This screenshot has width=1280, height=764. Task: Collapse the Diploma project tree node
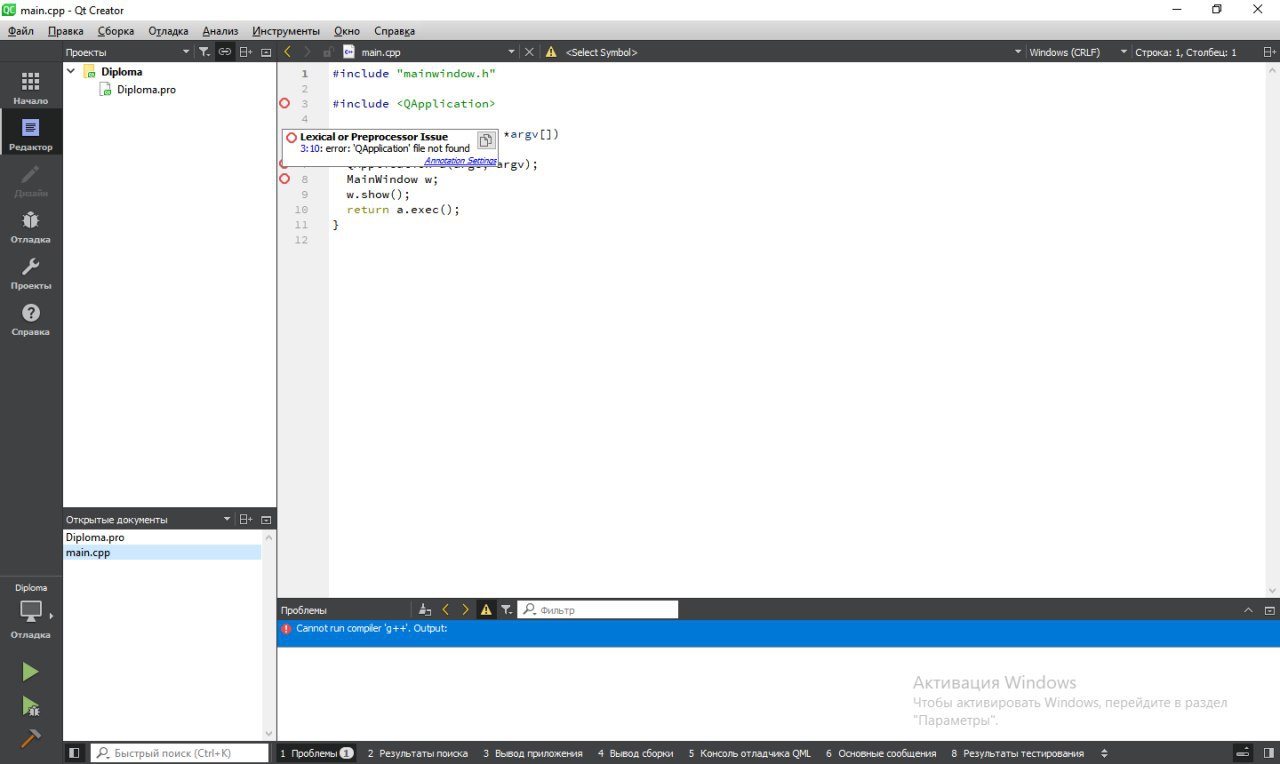71,72
